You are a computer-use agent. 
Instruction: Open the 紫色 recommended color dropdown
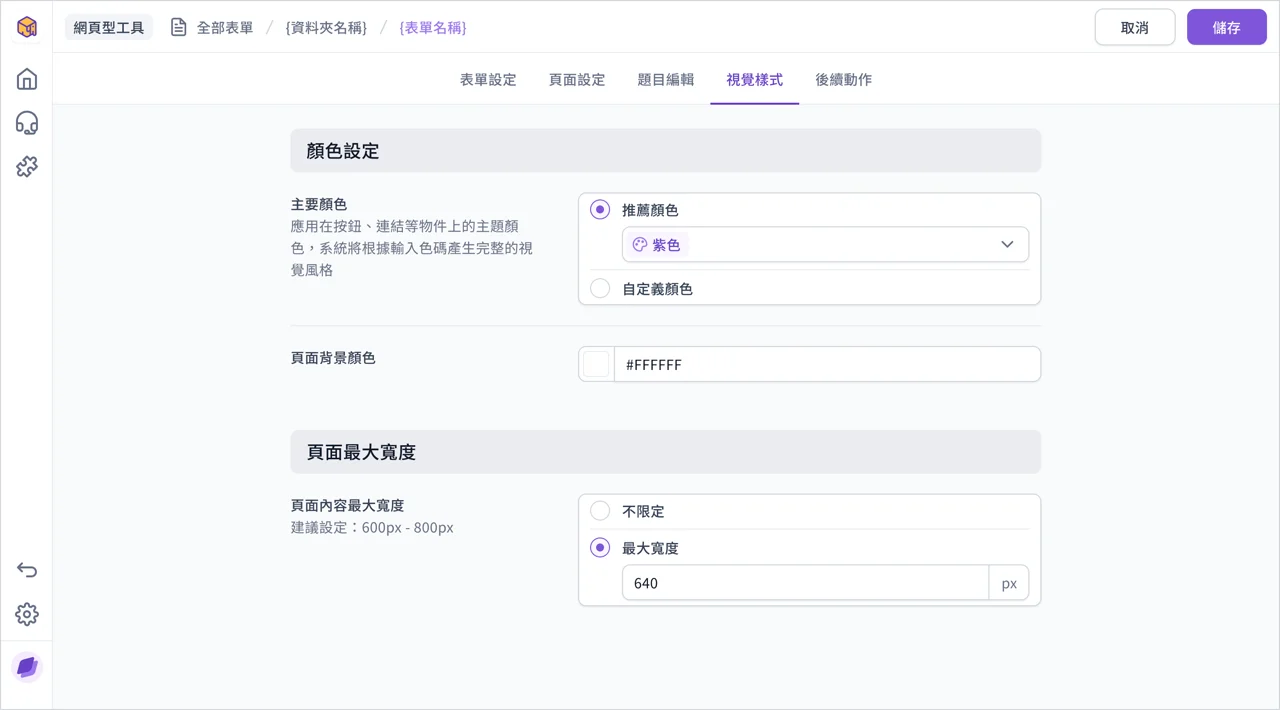coord(825,244)
